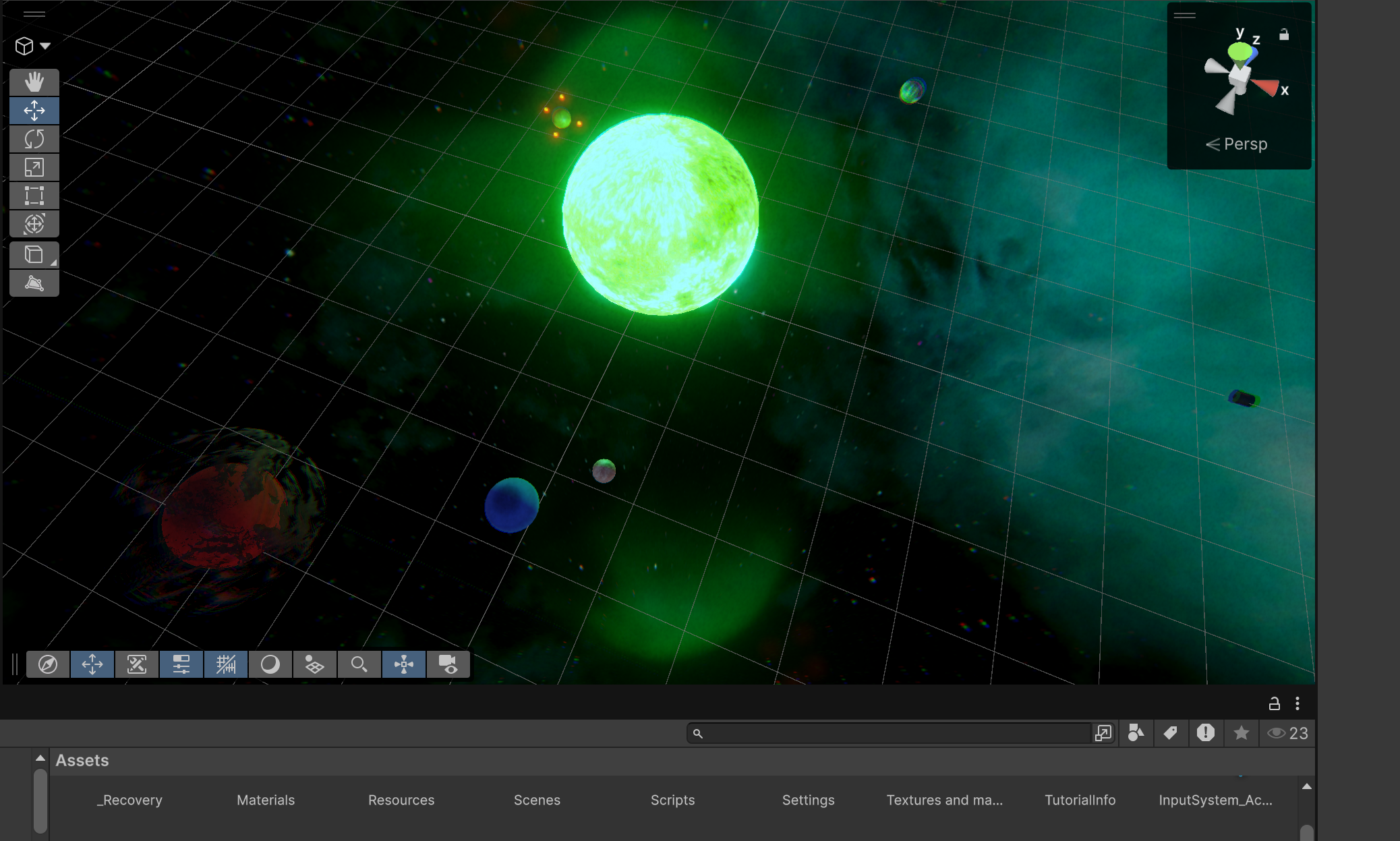Collapse the Assets folder tree arrow
This screenshot has height=841, width=1400.
coord(40,758)
